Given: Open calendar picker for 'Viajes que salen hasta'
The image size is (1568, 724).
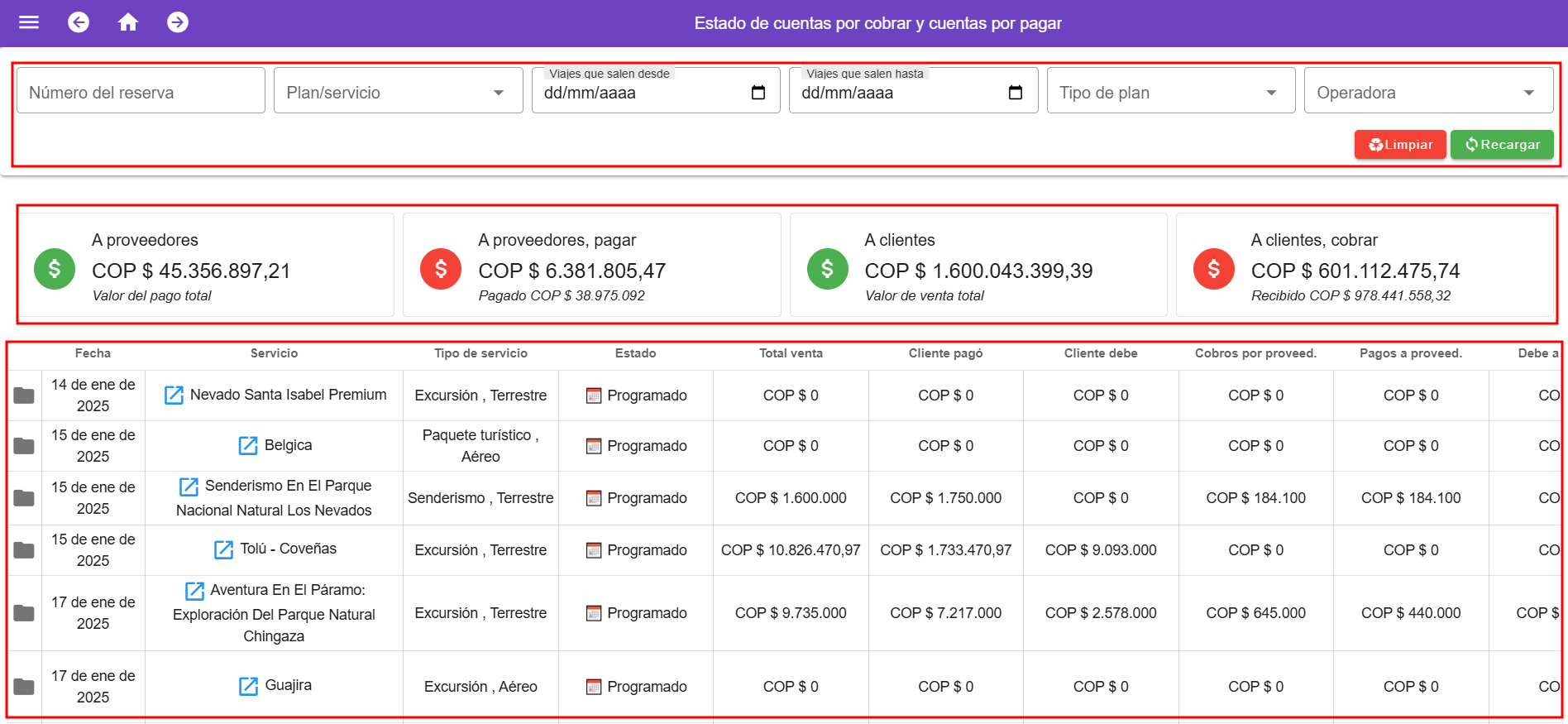Looking at the screenshot, I should 1016,93.
